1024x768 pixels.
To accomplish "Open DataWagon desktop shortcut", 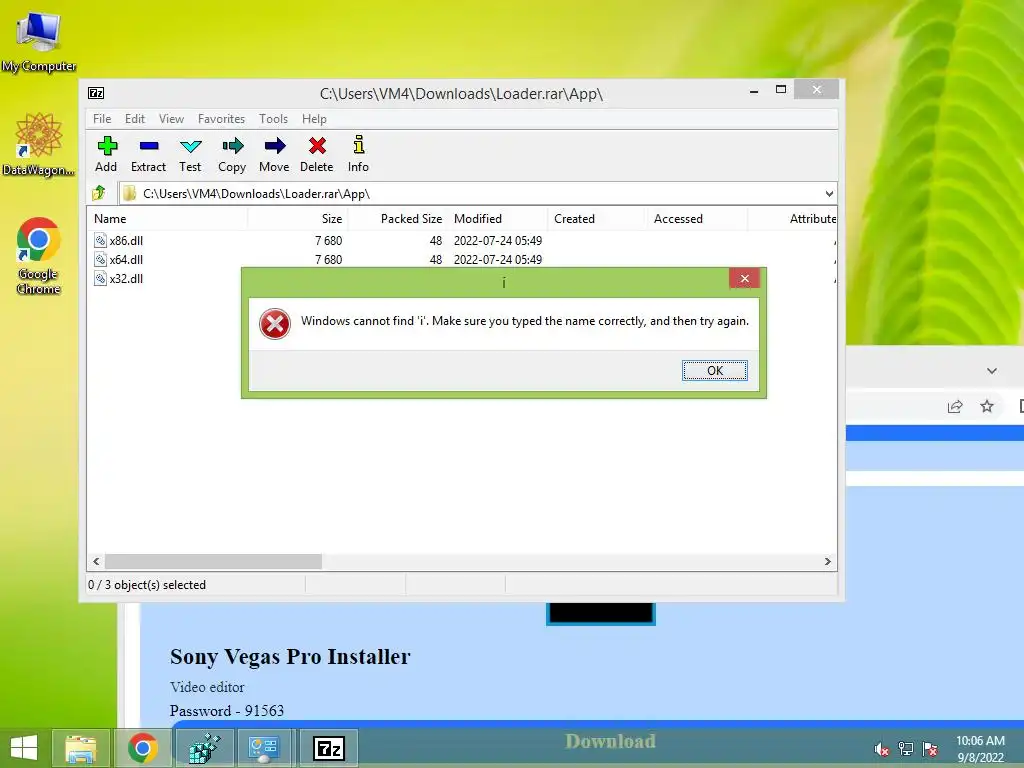I will coord(39,144).
